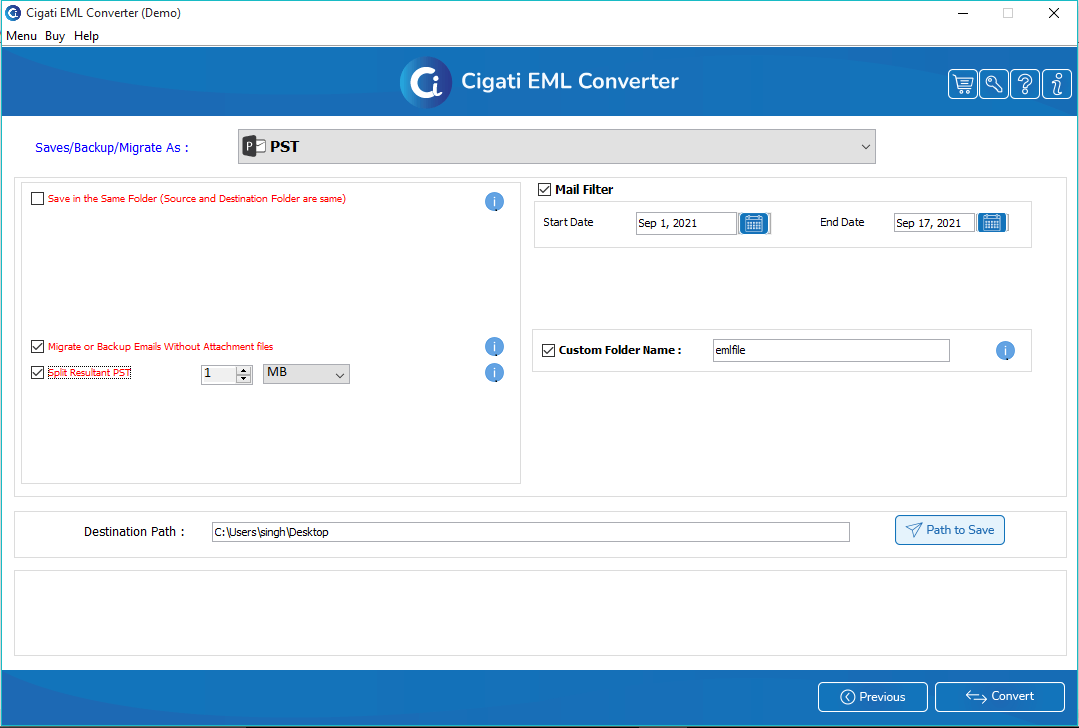Click the Cigati app icon in title bar

click(13, 12)
